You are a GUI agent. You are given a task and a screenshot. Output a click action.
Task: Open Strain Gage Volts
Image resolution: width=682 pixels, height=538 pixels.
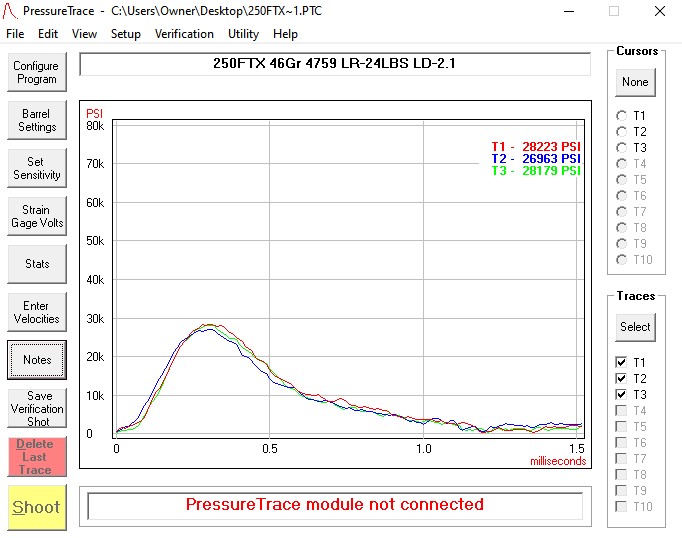coord(37,216)
